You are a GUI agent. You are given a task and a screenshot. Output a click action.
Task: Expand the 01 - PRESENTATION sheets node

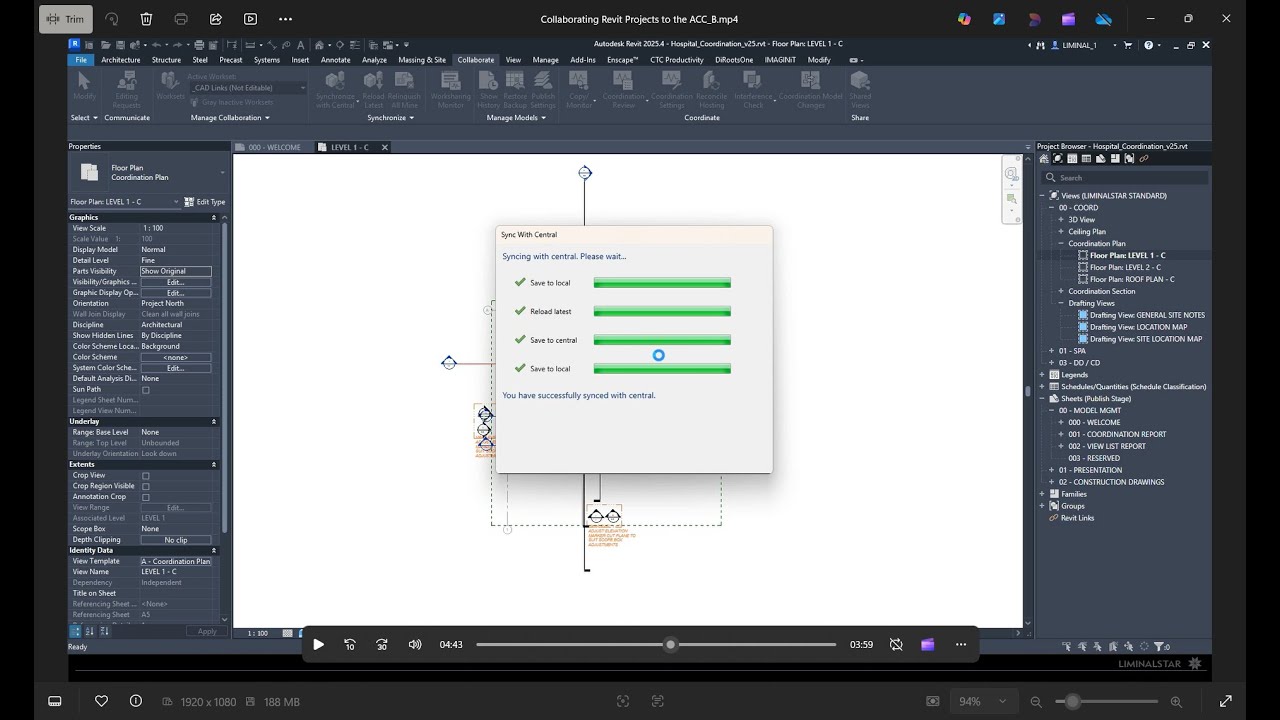[x=1052, y=470]
